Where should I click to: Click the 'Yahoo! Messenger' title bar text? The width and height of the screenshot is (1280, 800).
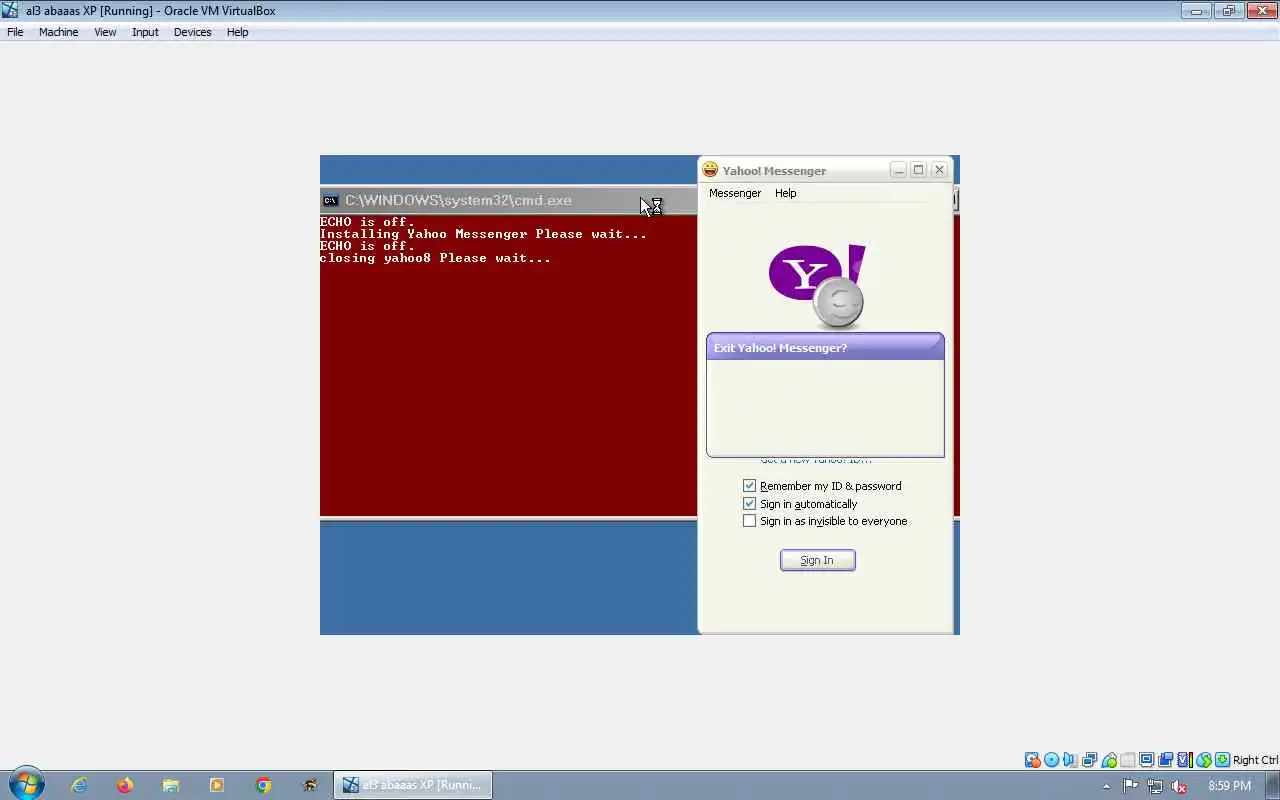point(774,171)
